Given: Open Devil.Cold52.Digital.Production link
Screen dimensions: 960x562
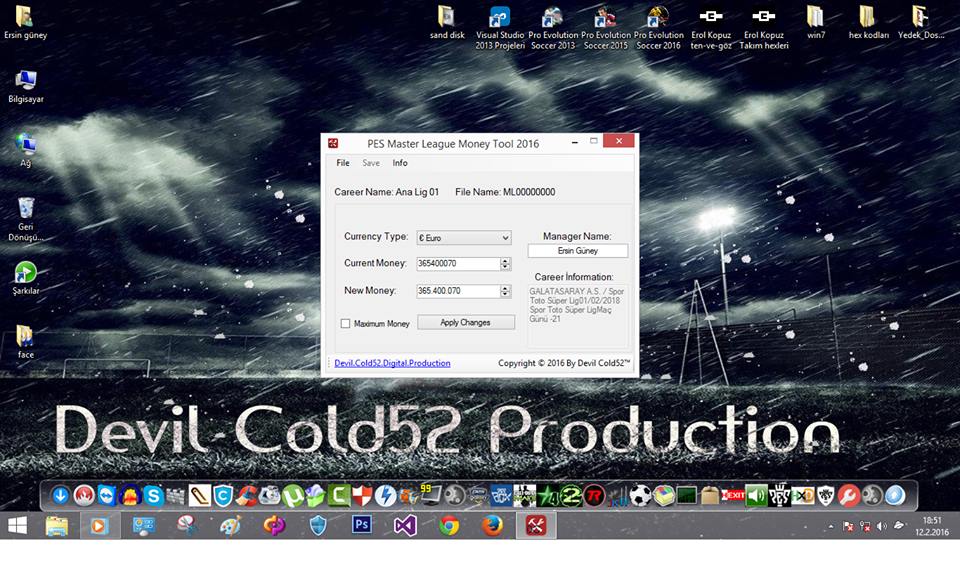Looking at the screenshot, I should click(392, 363).
